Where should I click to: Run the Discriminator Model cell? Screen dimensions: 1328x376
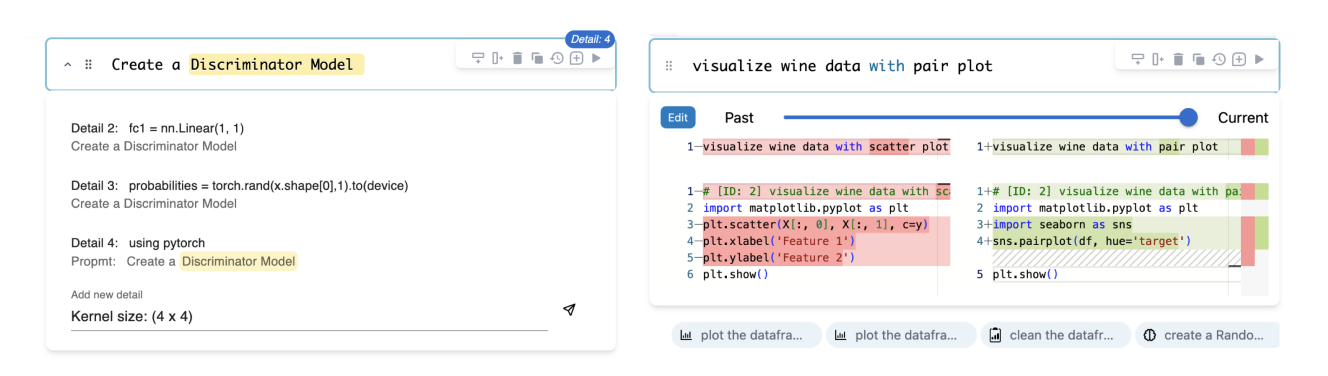click(x=597, y=59)
